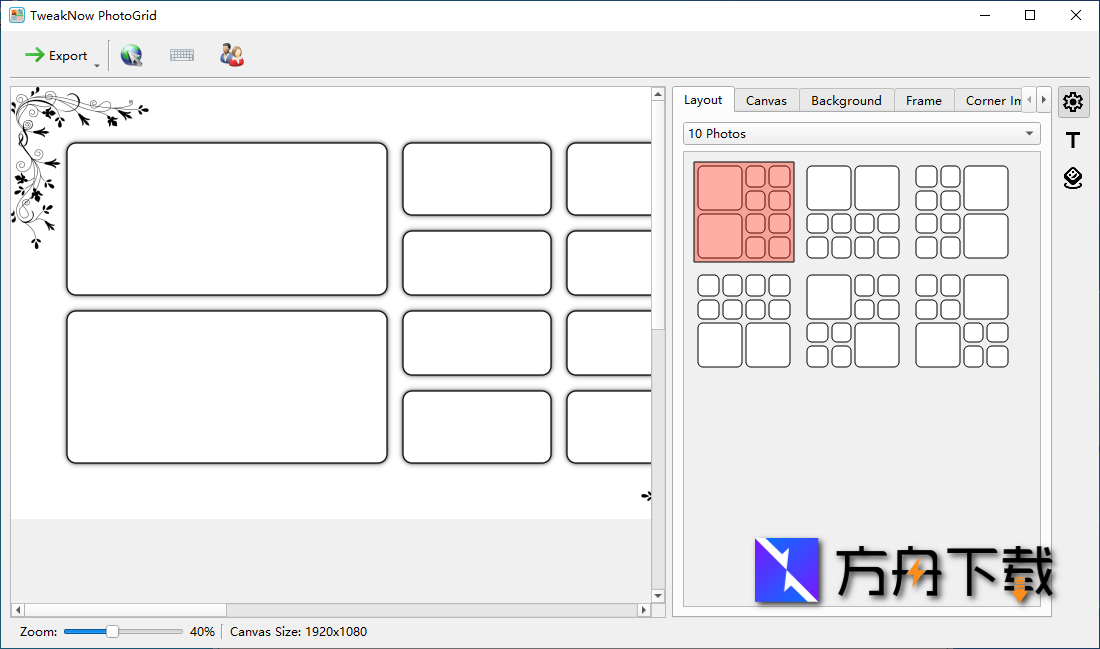This screenshot has width=1100, height=649.
Task: Switch to the Background tab
Action: [846, 100]
